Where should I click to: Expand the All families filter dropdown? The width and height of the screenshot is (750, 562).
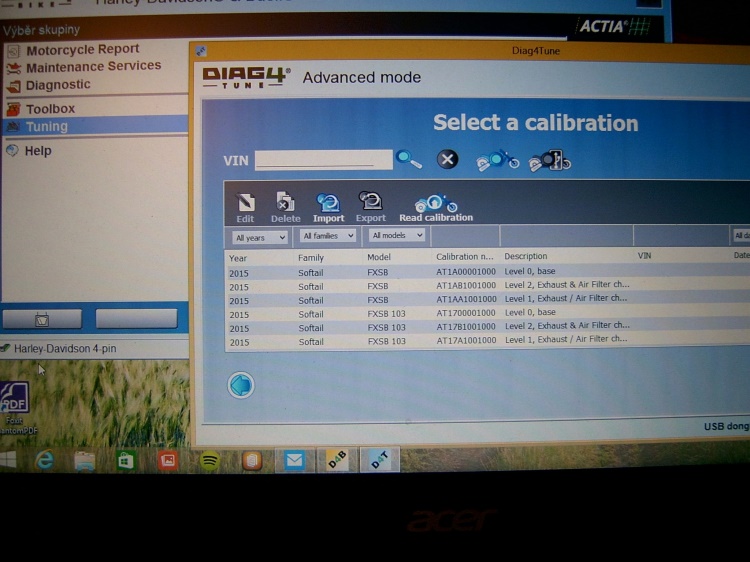pyautogui.click(x=328, y=236)
